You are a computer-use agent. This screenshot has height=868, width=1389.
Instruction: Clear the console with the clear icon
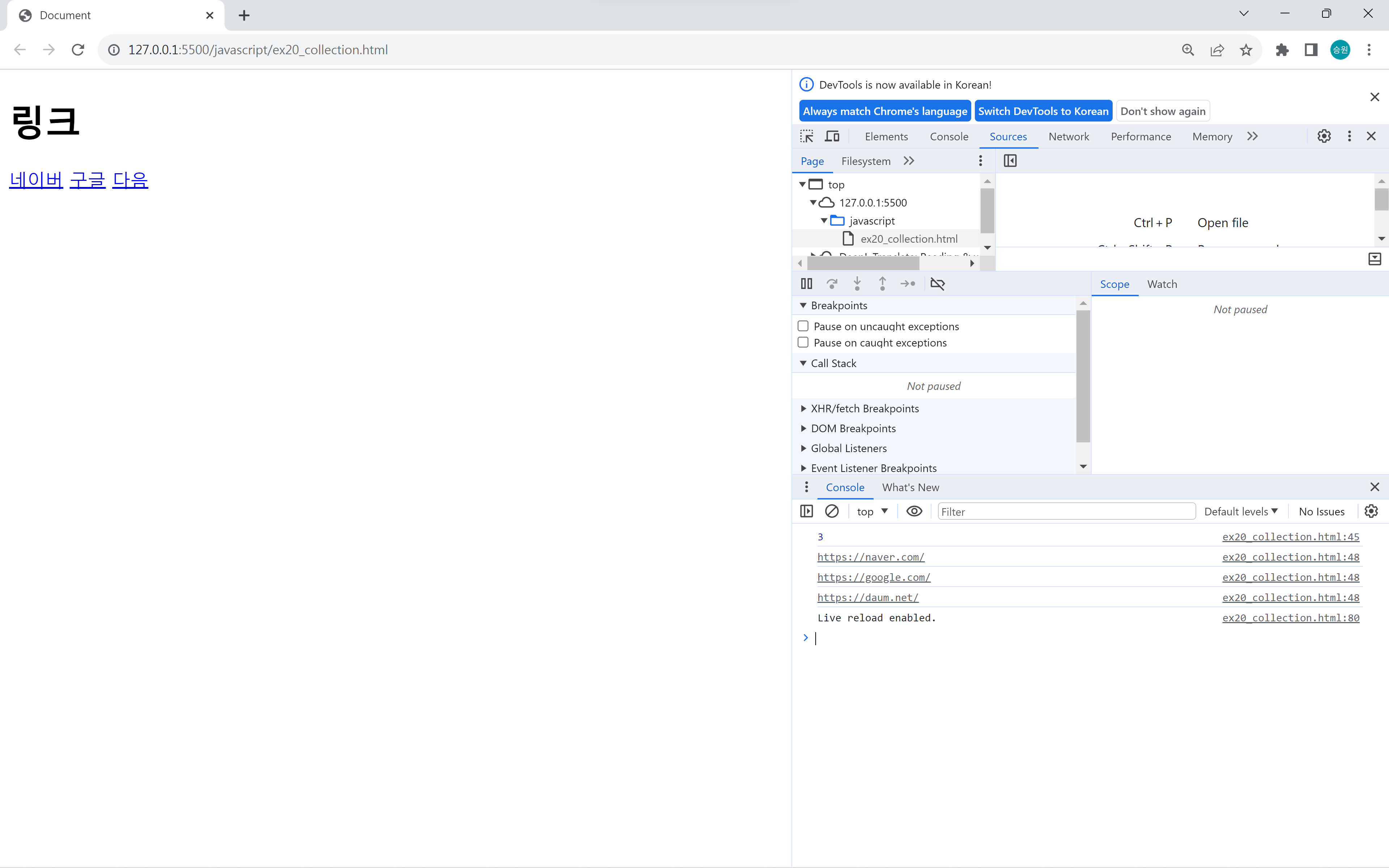click(x=832, y=511)
